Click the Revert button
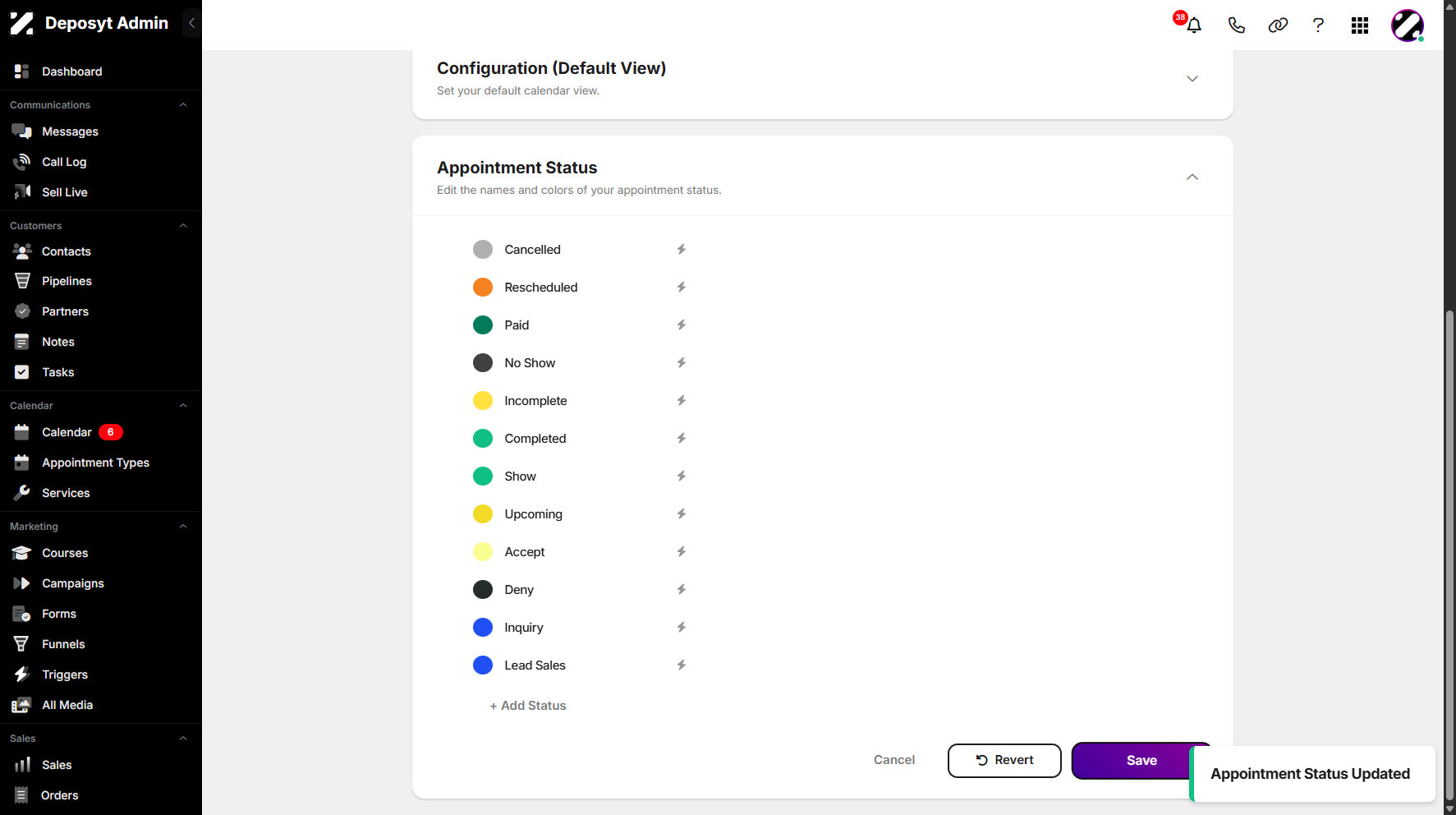The height and width of the screenshot is (815, 1456). 1004,760
